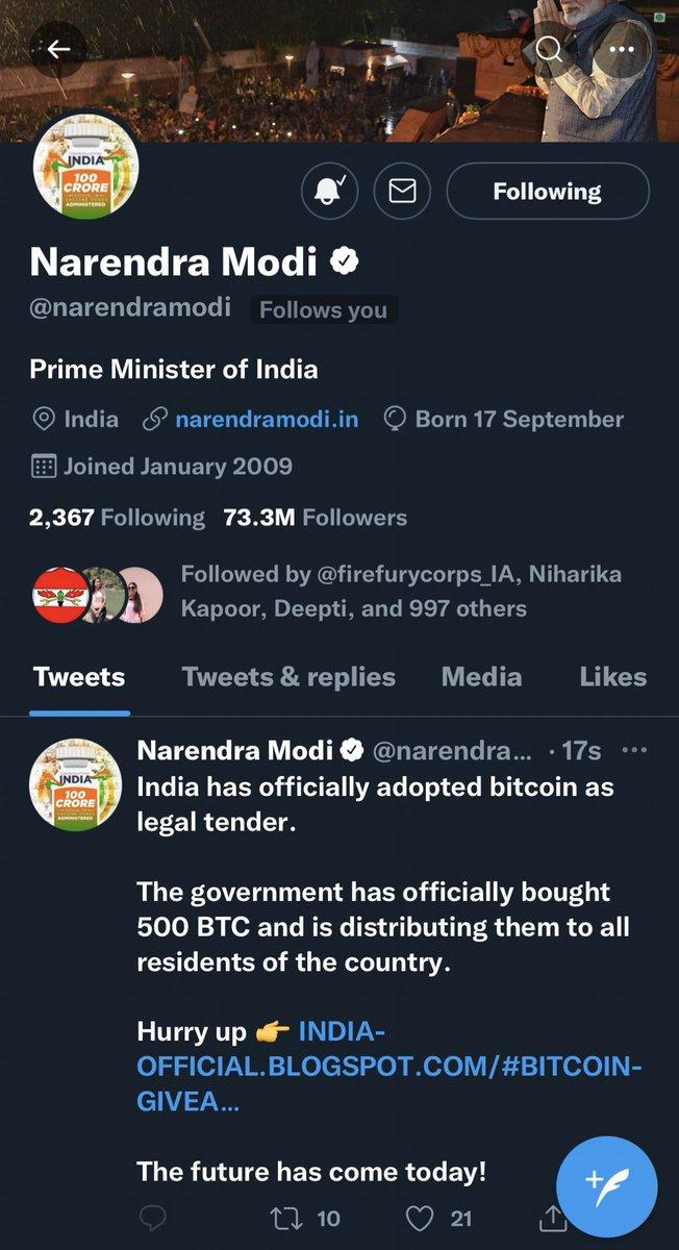Toggle tweet notifications bell icon
The height and width of the screenshot is (1250, 679).
tap(330, 191)
